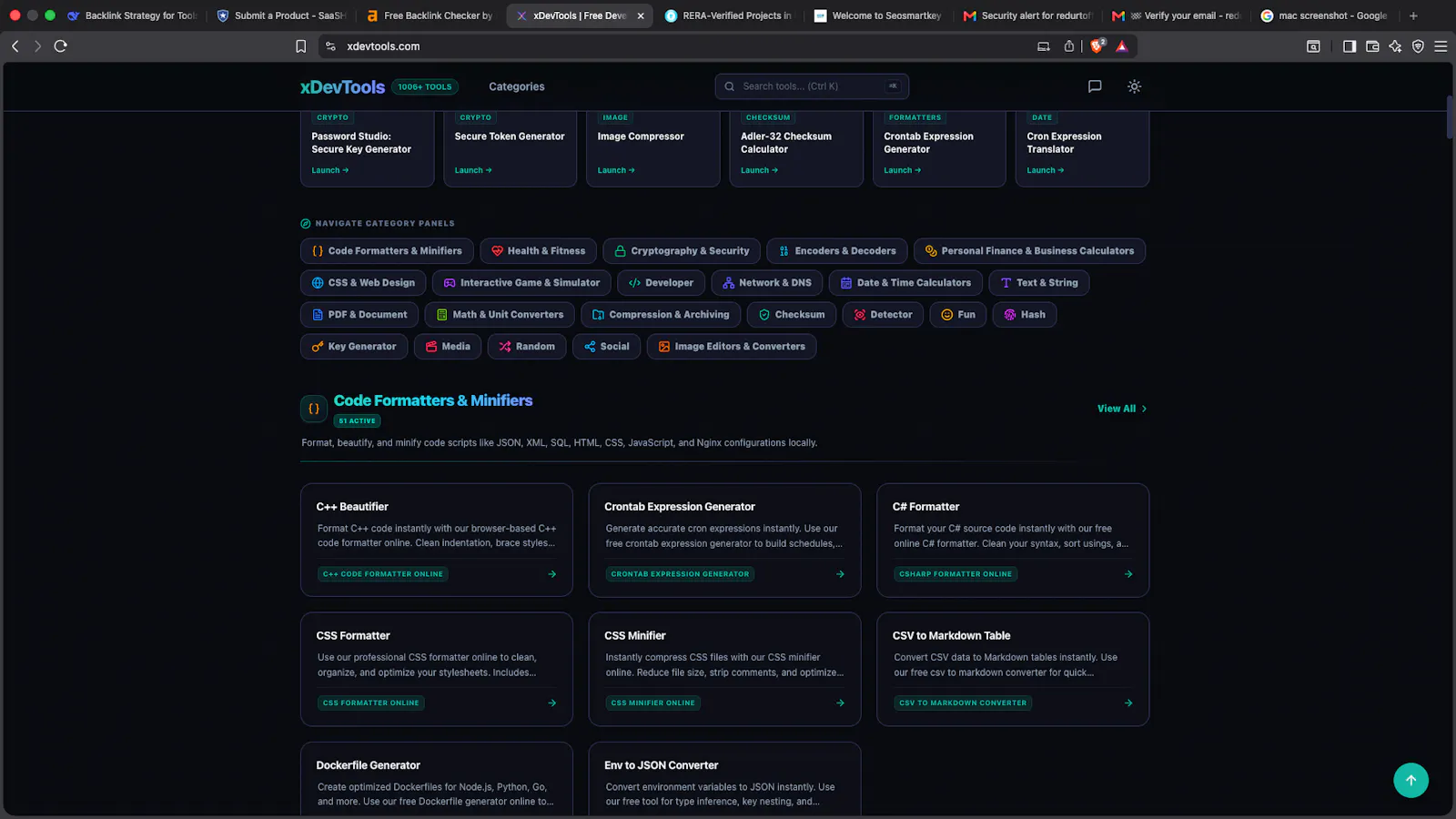Open Leo AI sparkle icon
The image size is (1456, 819).
[x=1395, y=46]
